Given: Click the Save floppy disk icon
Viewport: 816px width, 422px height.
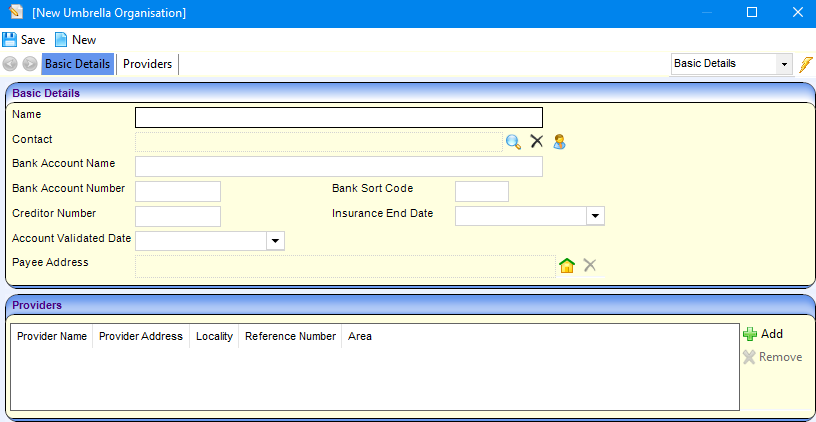Looking at the screenshot, I should pos(10,40).
